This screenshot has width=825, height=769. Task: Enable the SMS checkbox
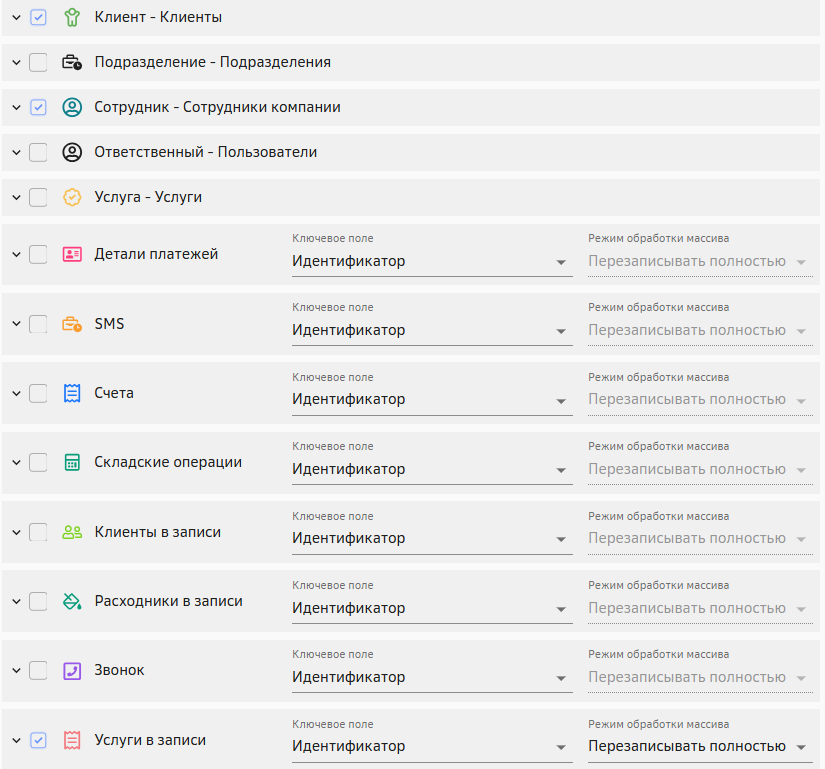(38, 323)
